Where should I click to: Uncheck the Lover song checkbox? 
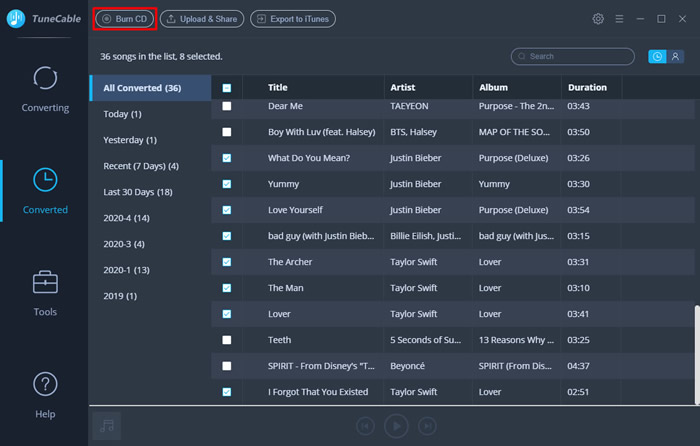click(x=227, y=314)
